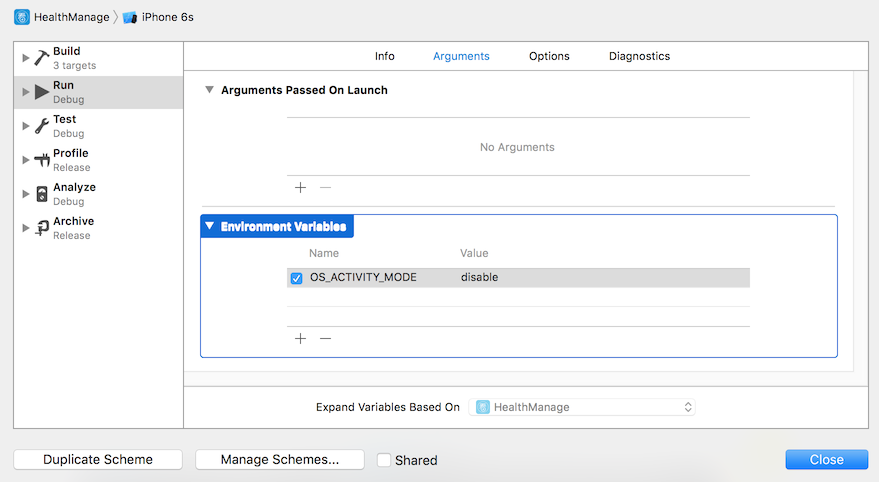Click Duplicate Scheme button
This screenshot has width=879, height=482.
98,460
